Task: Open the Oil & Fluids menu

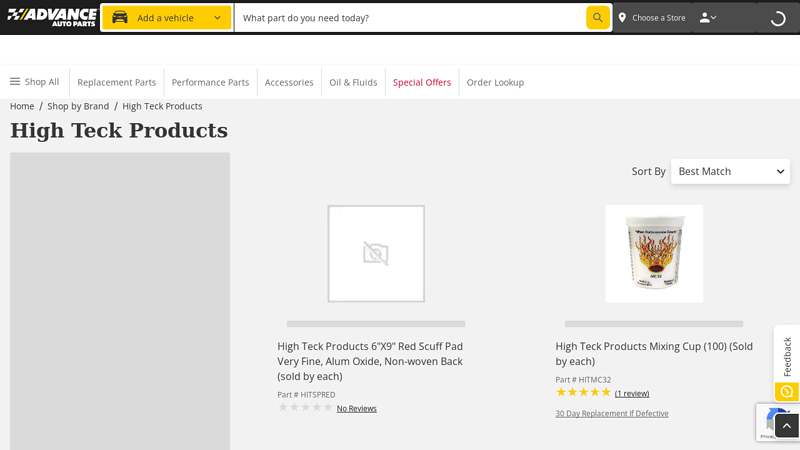Action: click(x=353, y=82)
